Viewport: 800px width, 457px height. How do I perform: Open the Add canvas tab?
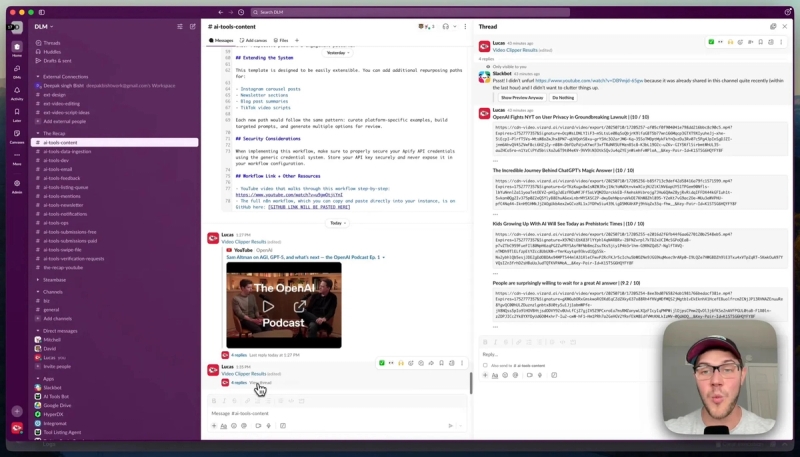pyautogui.click(x=254, y=40)
